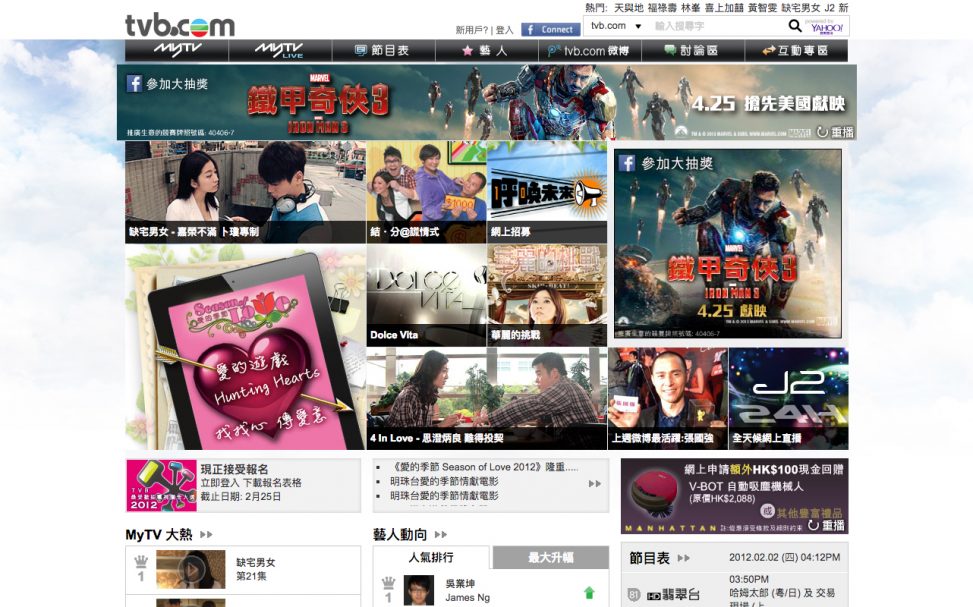Click hot topic link J2
The image size is (973, 607).
point(830,8)
